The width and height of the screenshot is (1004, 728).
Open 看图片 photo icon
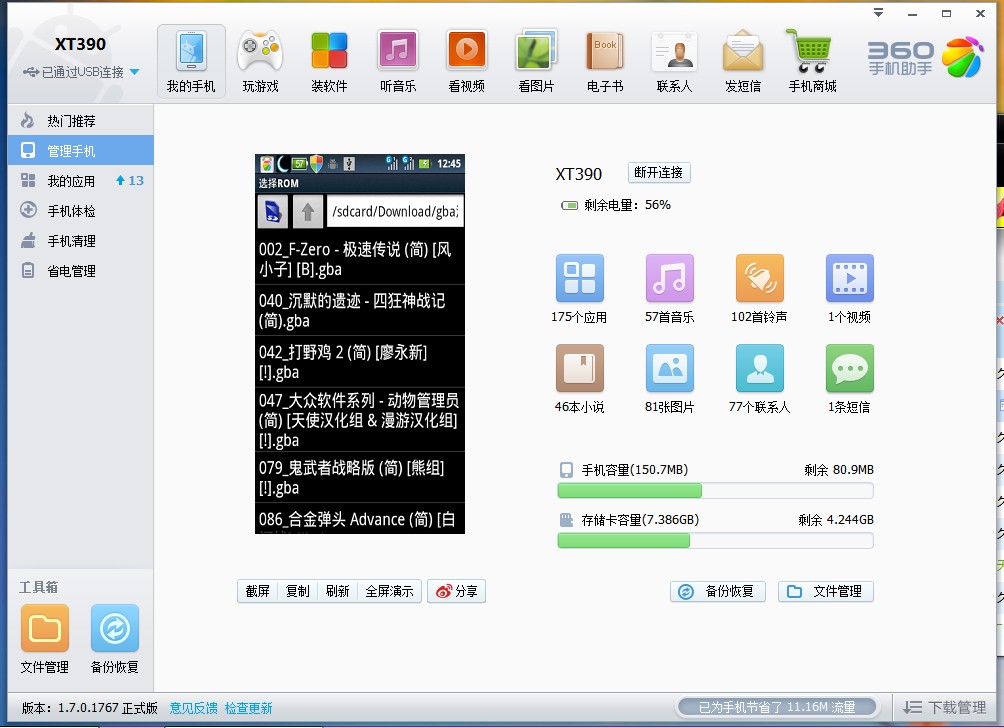[537, 61]
